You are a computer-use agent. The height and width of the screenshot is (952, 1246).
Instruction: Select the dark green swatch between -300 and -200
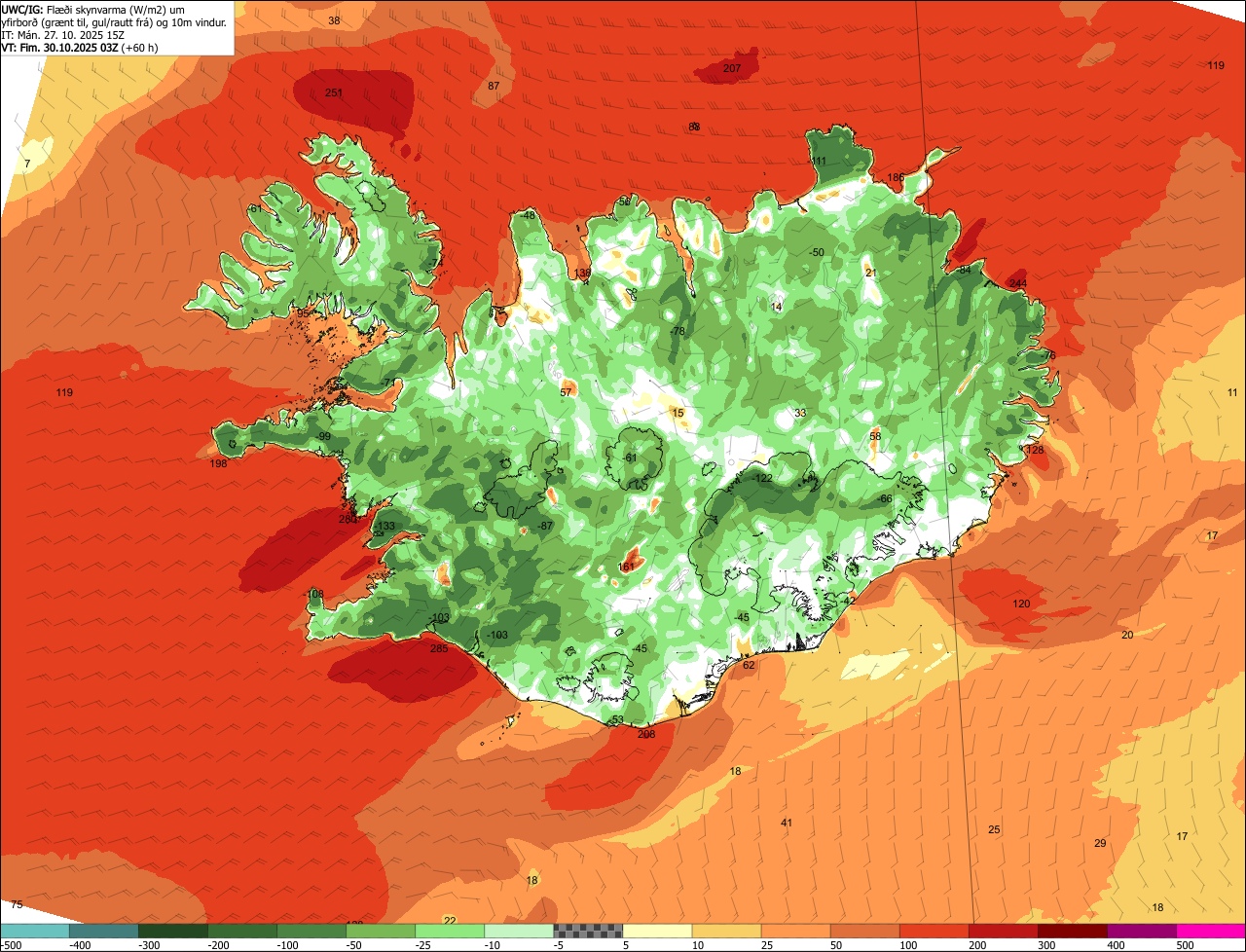(x=173, y=932)
